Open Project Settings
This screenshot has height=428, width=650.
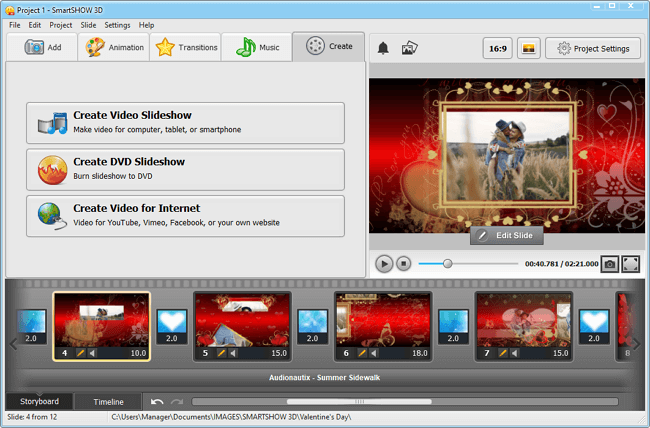click(593, 49)
